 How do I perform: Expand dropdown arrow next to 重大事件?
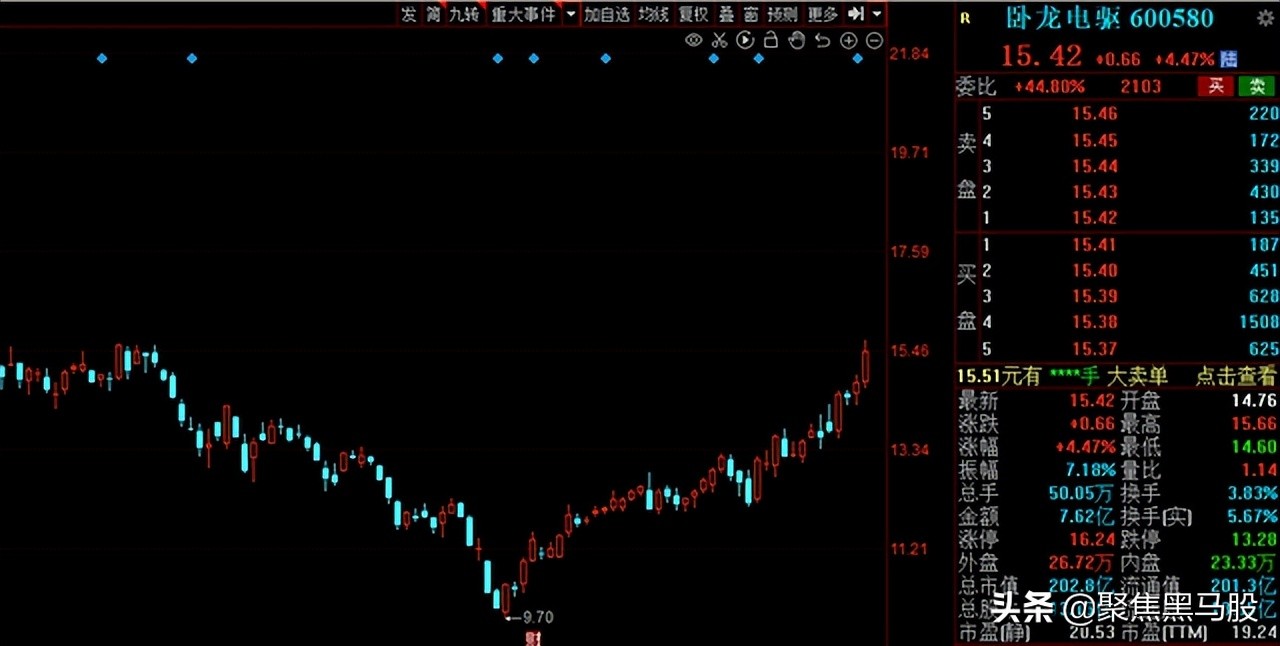point(570,14)
